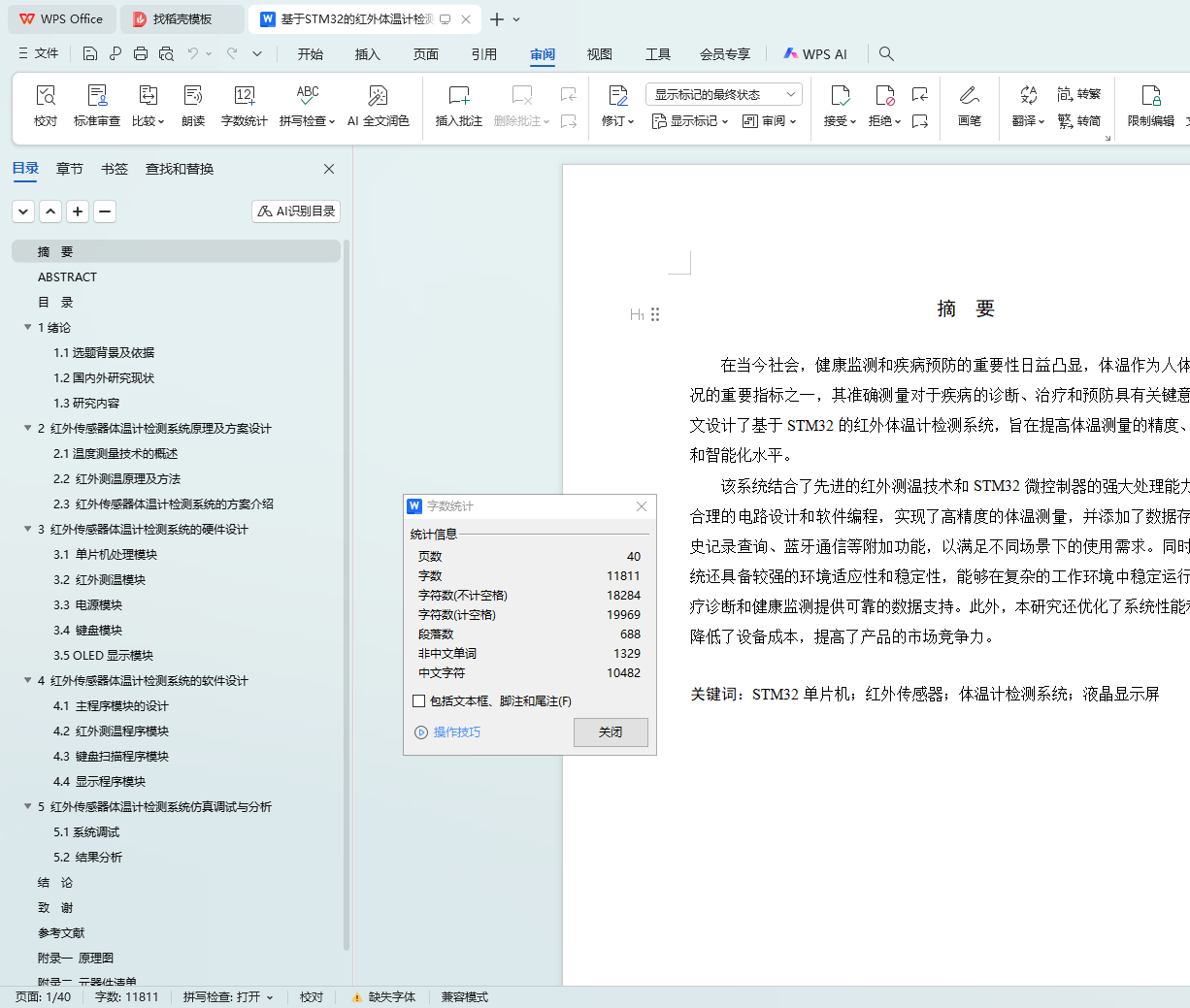Image resolution: width=1190 pixels, height=1008 pixels.
Task: Click the search magnifier icon in menu bar
Action: coord(886,54)
